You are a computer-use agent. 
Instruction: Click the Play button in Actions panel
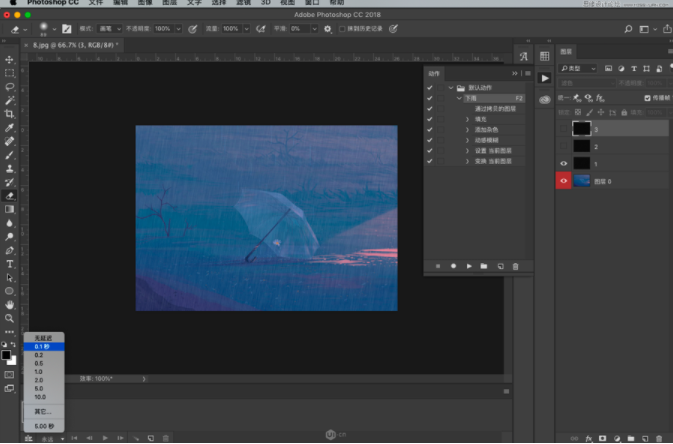click(469, 266)
